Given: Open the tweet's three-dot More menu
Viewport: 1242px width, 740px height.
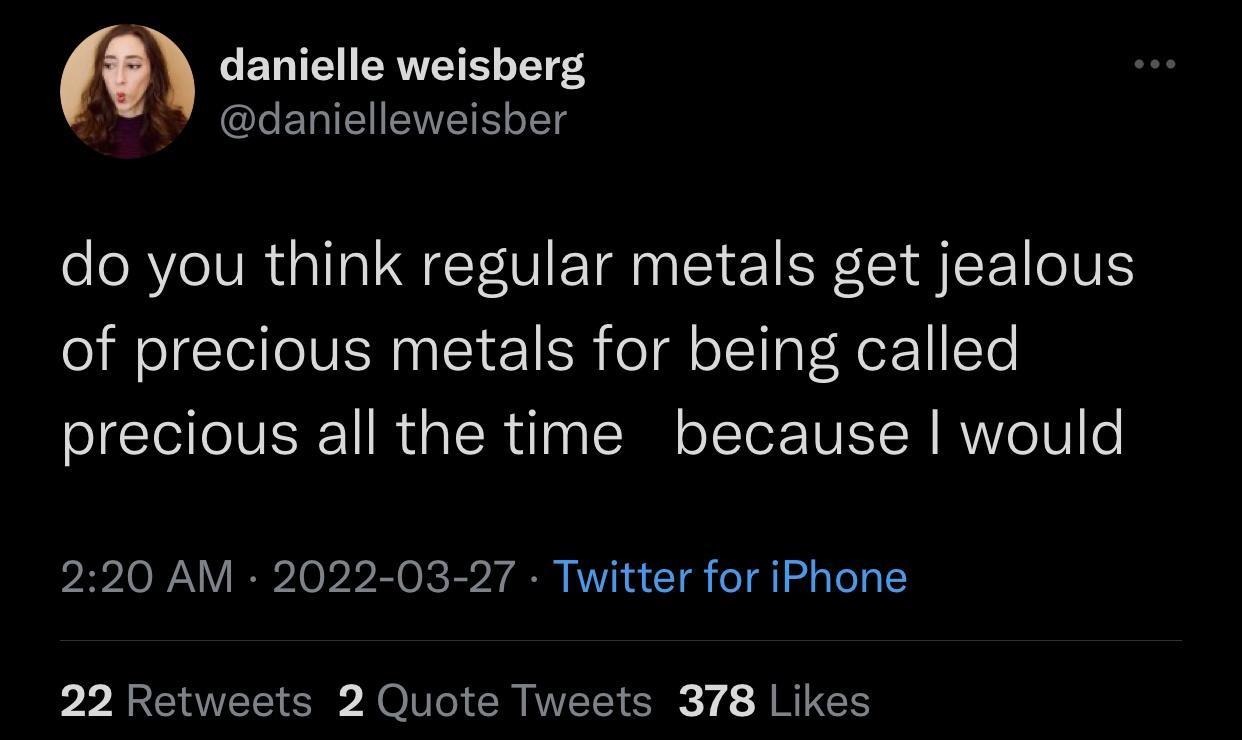Looking at the screenshot, I should click(x=1155, y=65).
